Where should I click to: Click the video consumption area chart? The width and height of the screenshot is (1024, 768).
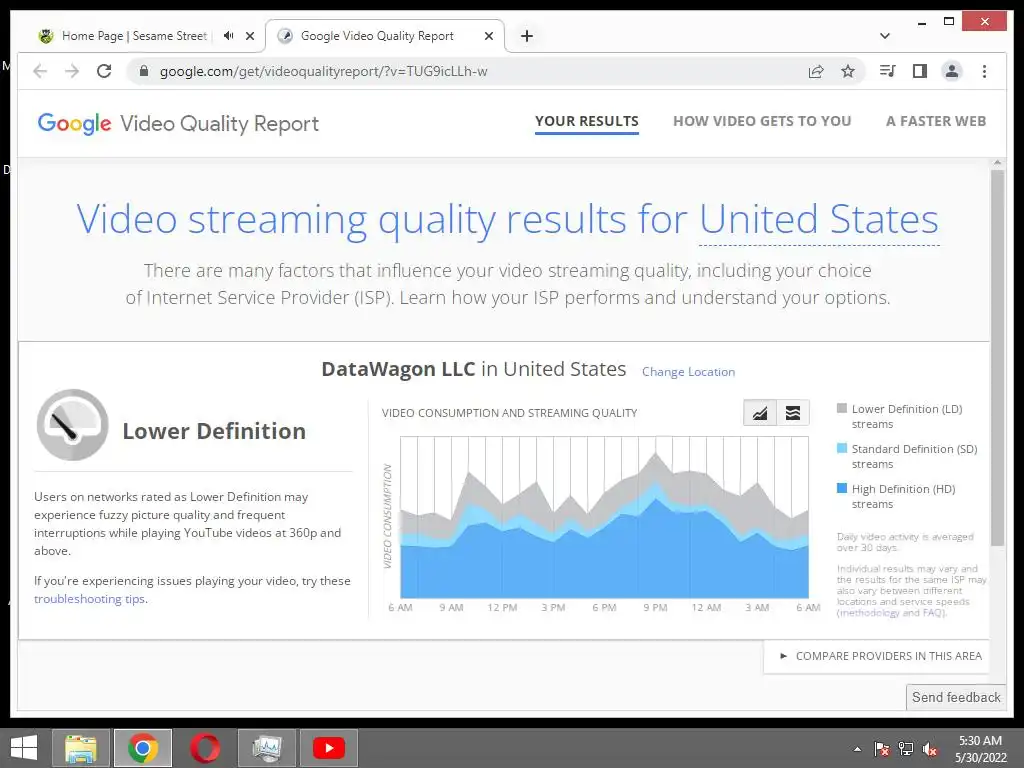[x=604, y=517]
